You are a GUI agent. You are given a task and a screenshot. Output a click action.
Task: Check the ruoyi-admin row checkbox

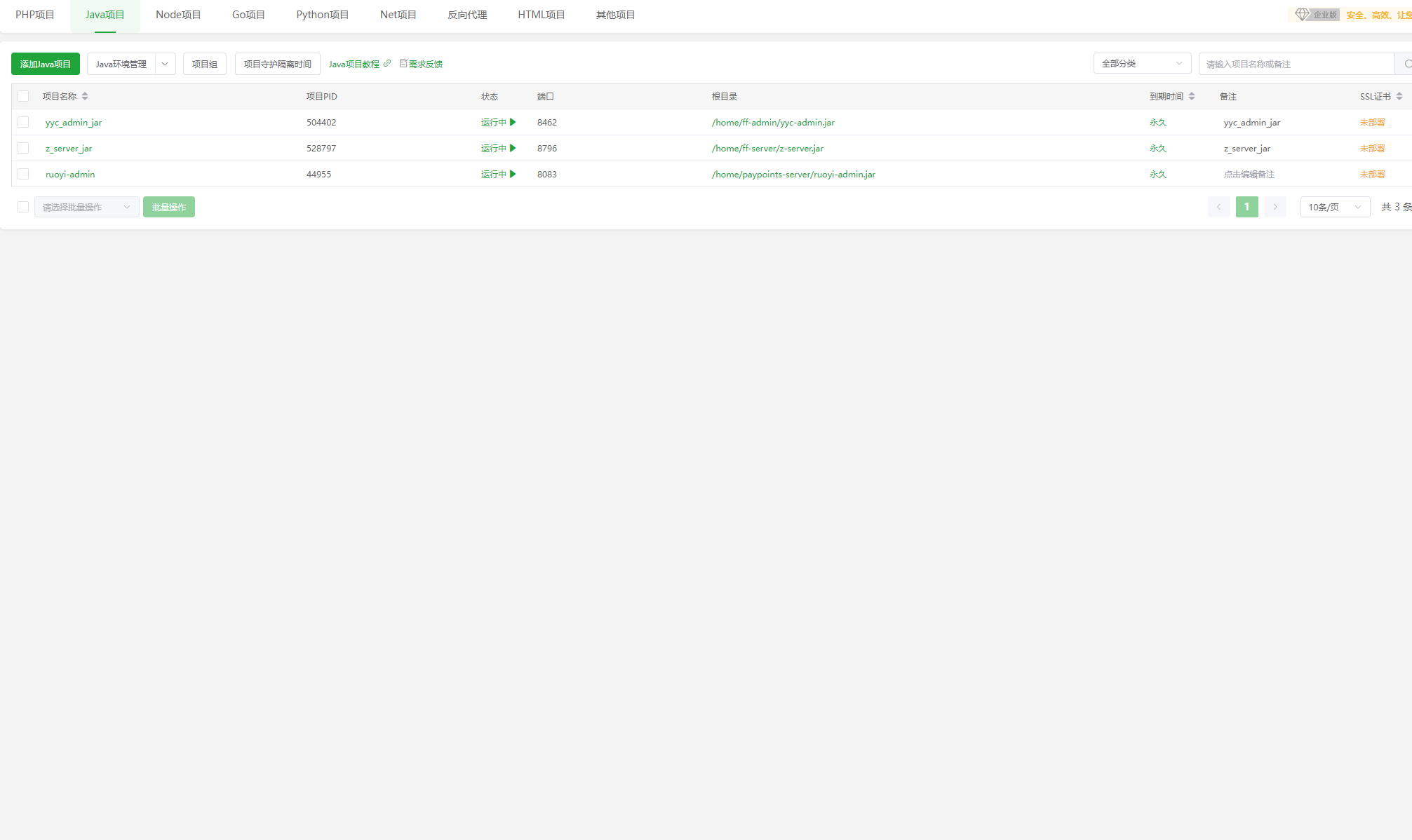[23, 174]
